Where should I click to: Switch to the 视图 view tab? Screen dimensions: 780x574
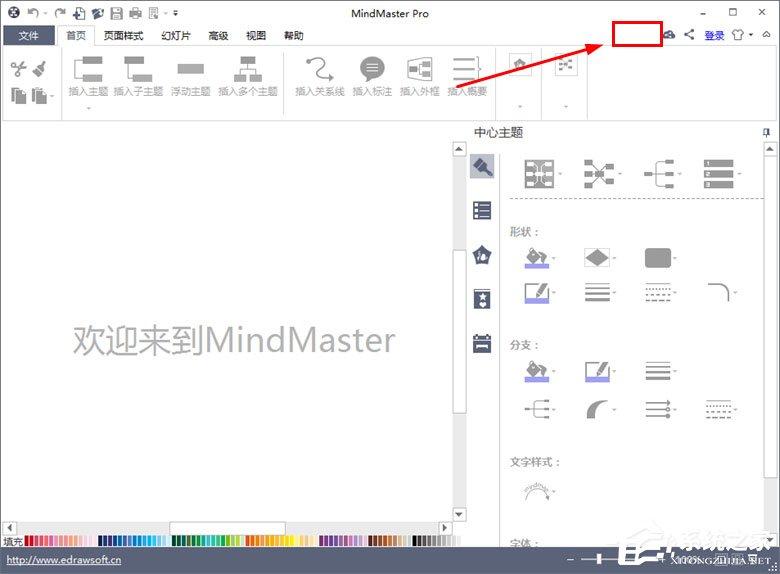(x=256, y=35)
